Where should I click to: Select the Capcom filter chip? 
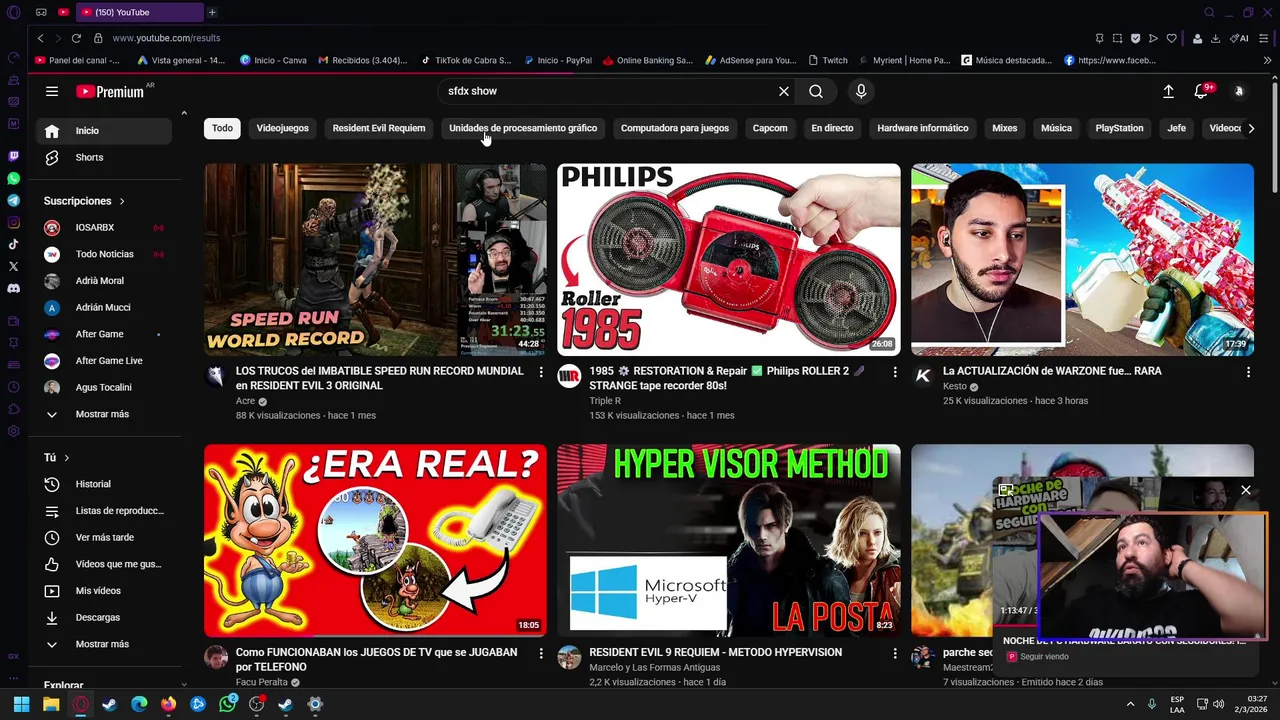coord(770,128)
